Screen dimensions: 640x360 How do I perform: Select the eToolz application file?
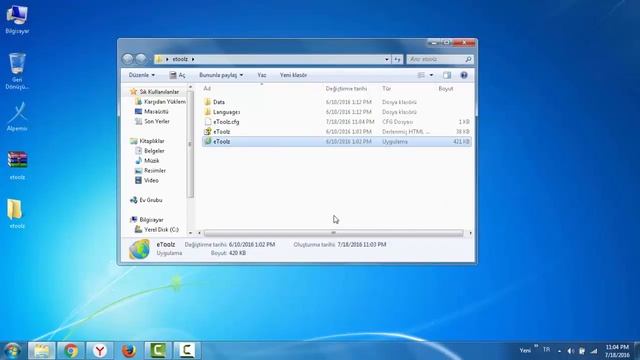pyautogui.click(x=336, y=142)
